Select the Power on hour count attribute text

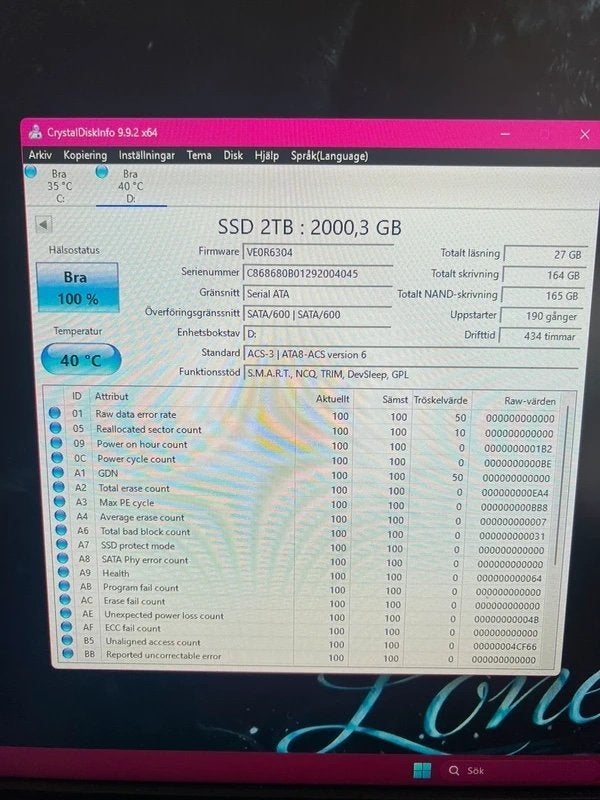pyautogui.click(x=142, y=444)
